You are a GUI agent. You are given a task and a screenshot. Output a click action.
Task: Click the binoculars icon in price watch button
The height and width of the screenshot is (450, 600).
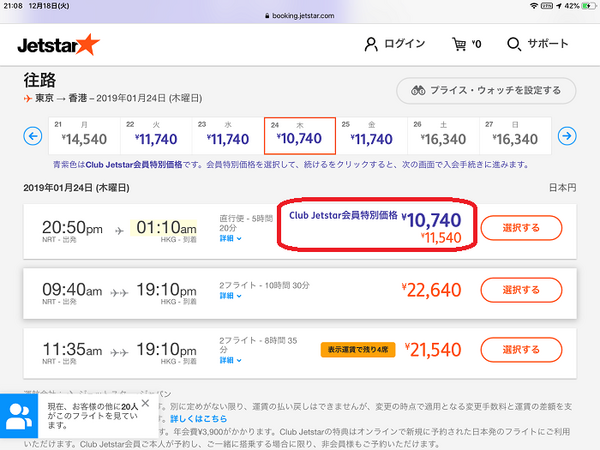(x=418, y=90)
